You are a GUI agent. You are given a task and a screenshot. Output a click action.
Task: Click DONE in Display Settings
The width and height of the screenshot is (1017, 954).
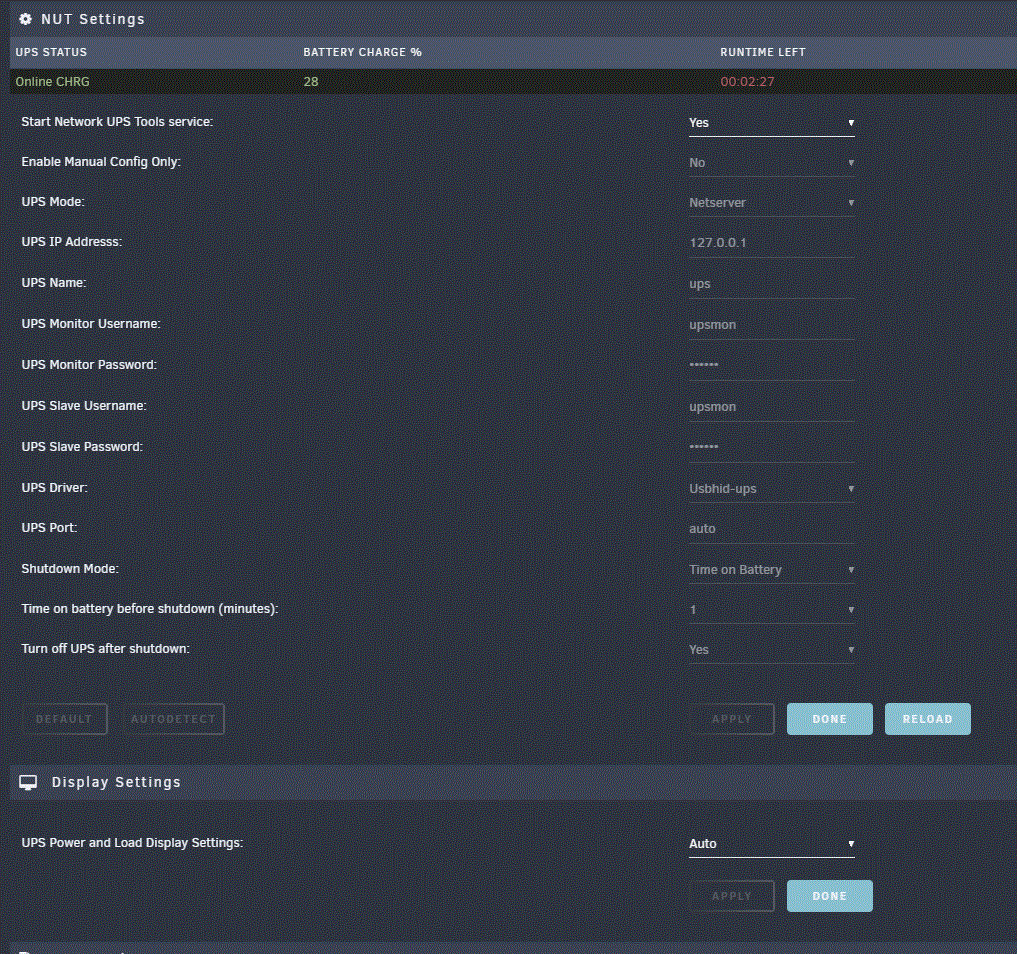(830, 896)
